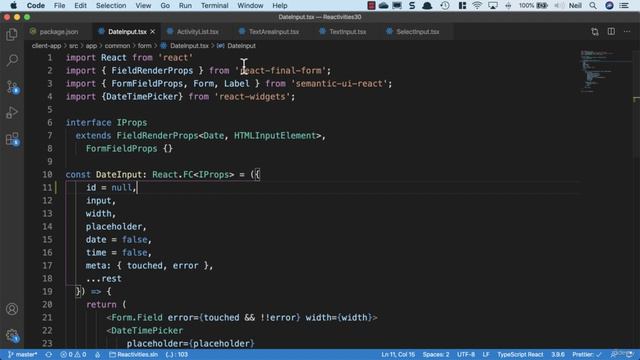This screenshot has width=640, height=360.
Task: Click line number 10 in gutter
Action: (x=47, y=174)
